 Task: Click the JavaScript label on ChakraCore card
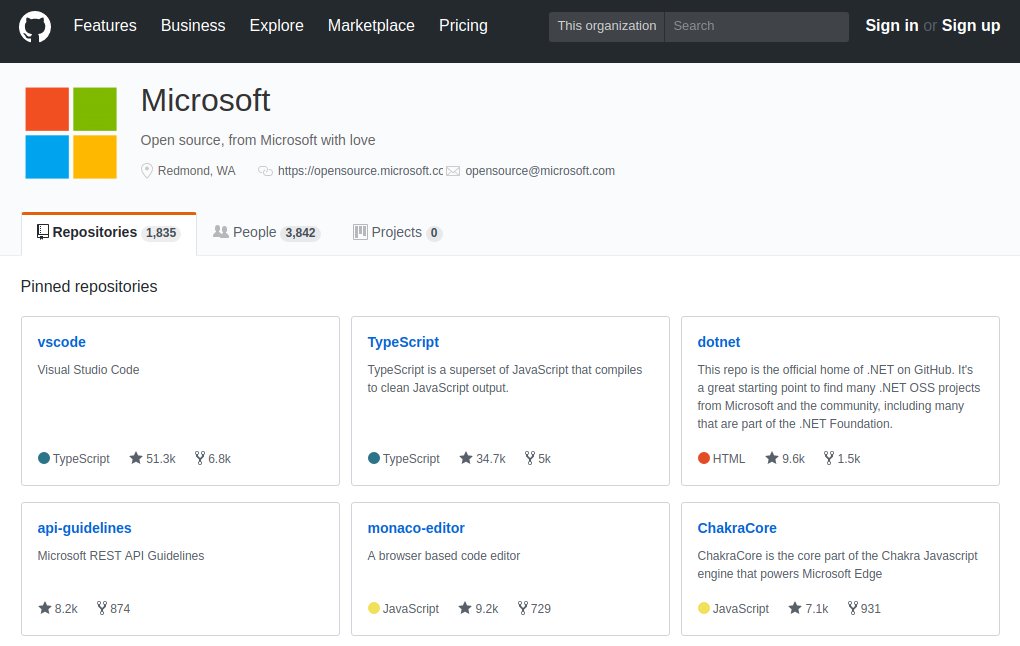(x=740, y=609)
